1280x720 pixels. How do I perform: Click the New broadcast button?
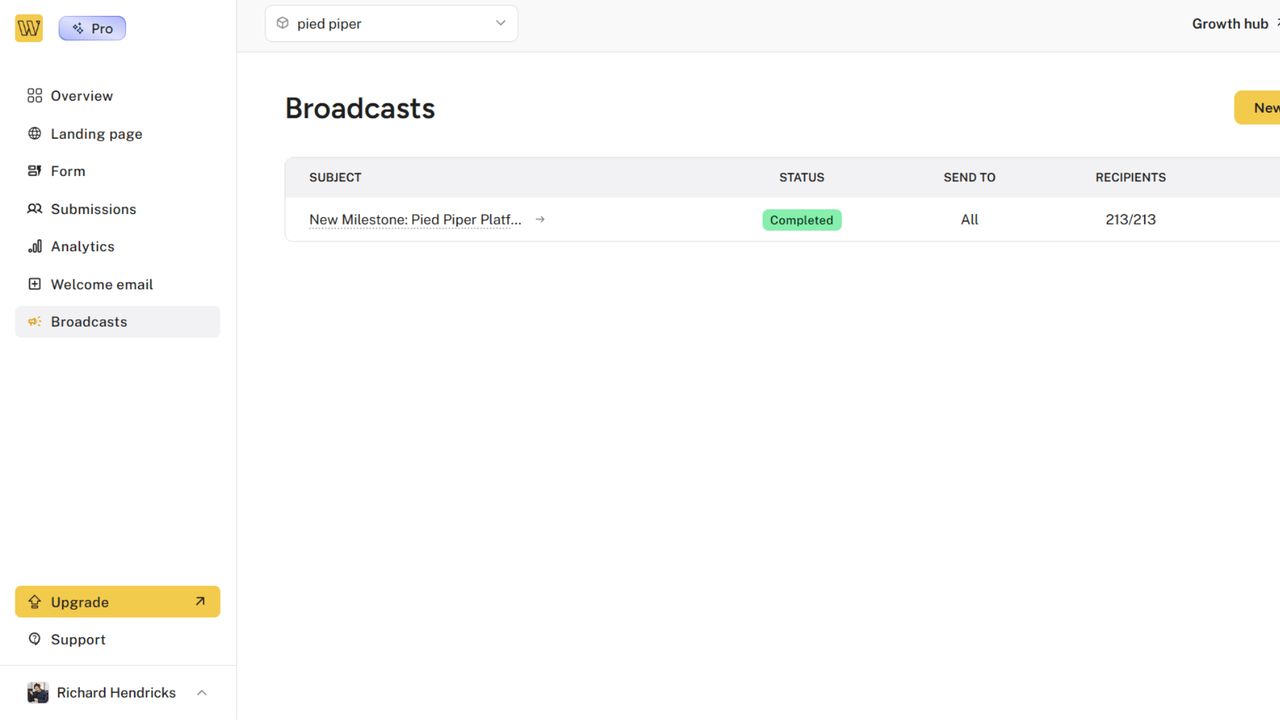point(1263,107)
